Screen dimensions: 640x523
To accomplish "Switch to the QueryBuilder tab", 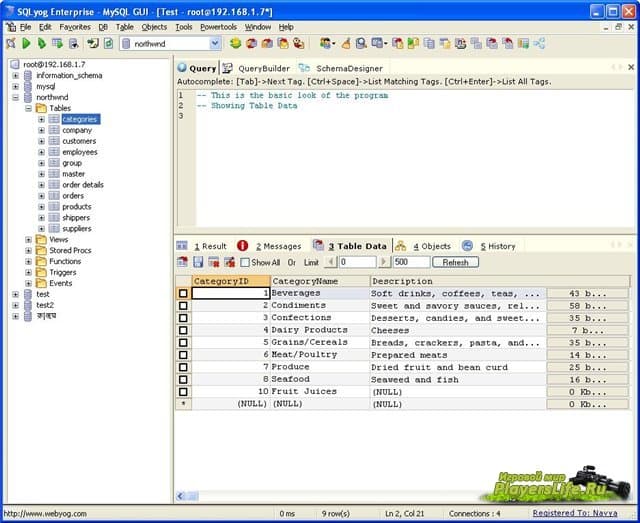I will pyautogui.click(x=264, y=69).
